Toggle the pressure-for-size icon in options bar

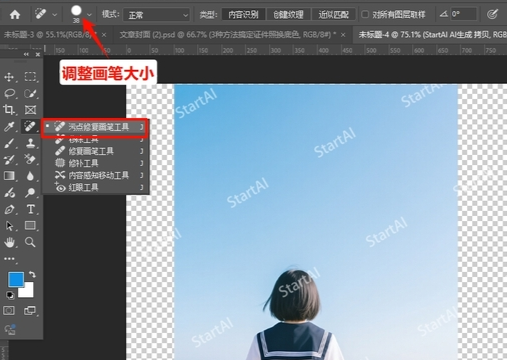[492, 14]
